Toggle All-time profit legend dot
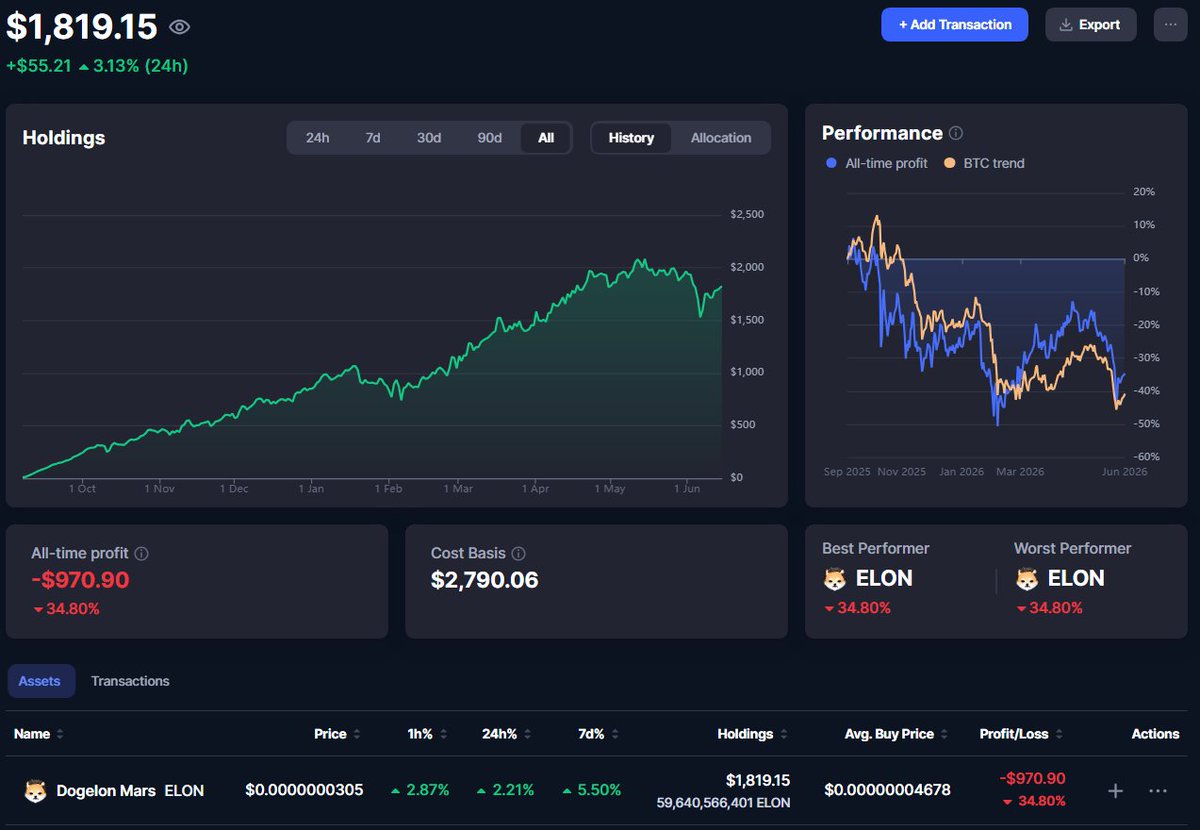1200x830 pixels. tap(831, 163)
